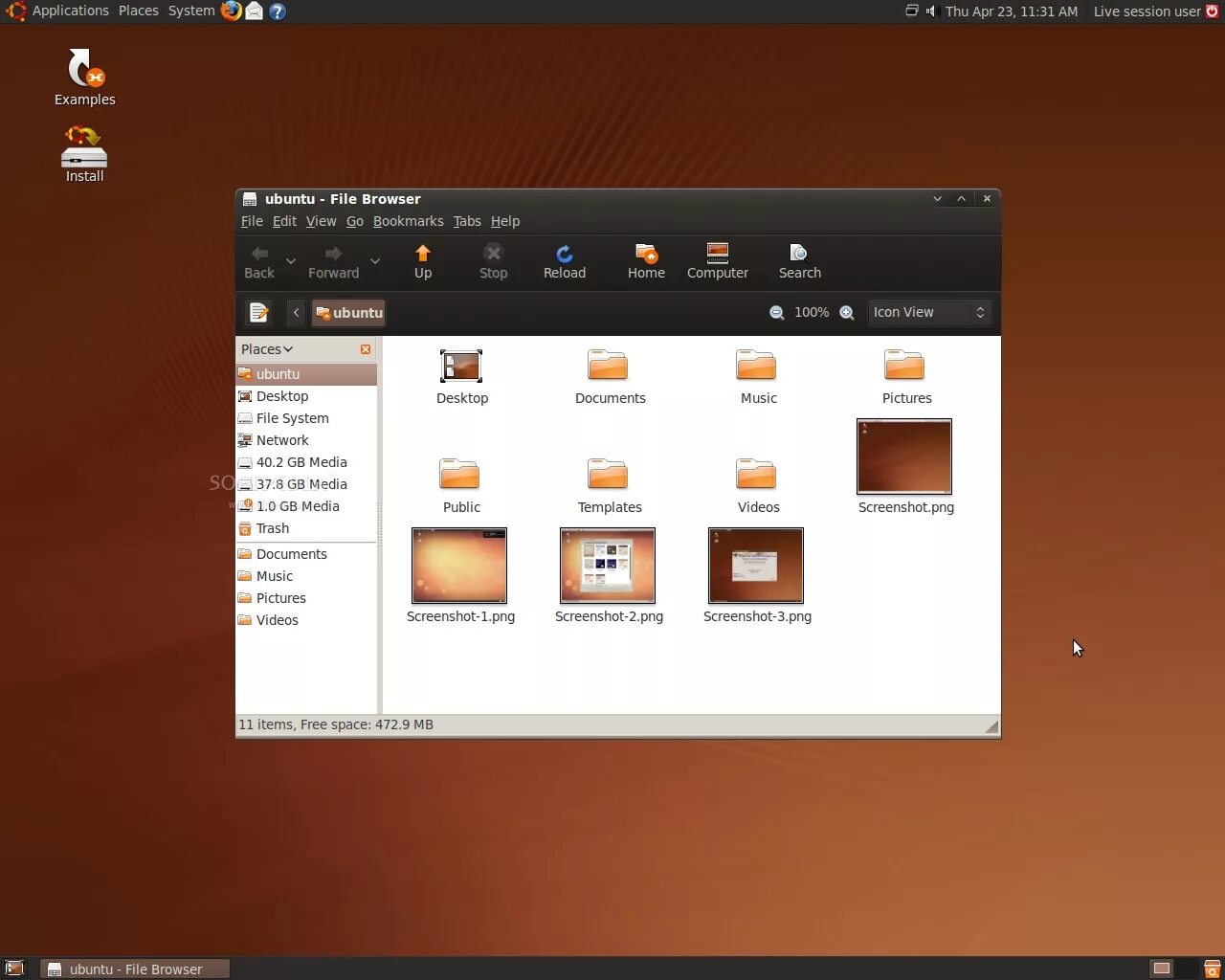Screen dimensions: 1225x980
Task: Launch Firefox from the top panel
Action: (x=231, y=11)
